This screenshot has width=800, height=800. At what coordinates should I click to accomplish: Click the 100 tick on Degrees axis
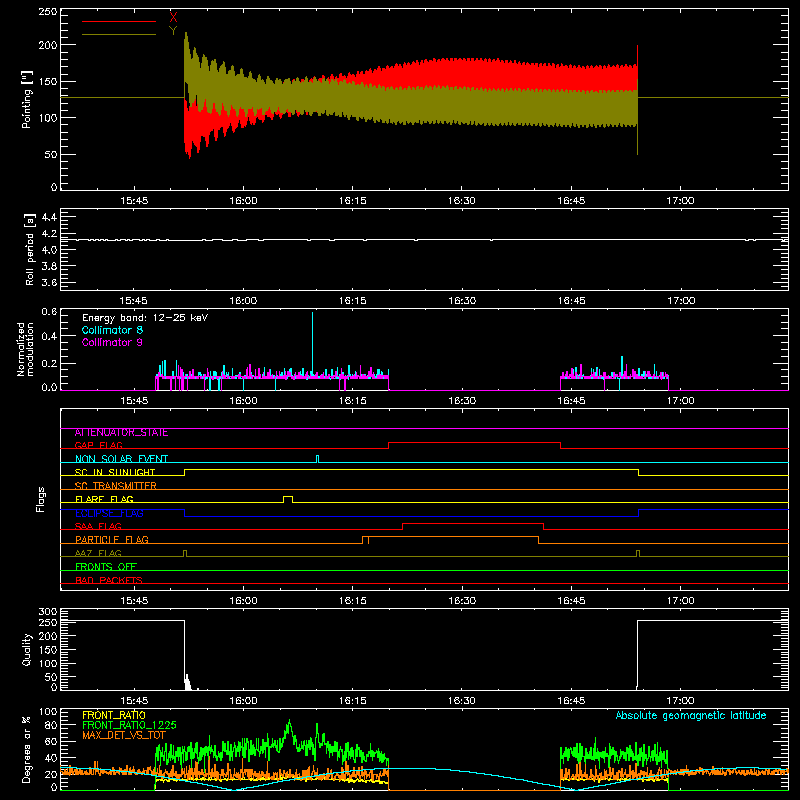click(x=48, y=712)
